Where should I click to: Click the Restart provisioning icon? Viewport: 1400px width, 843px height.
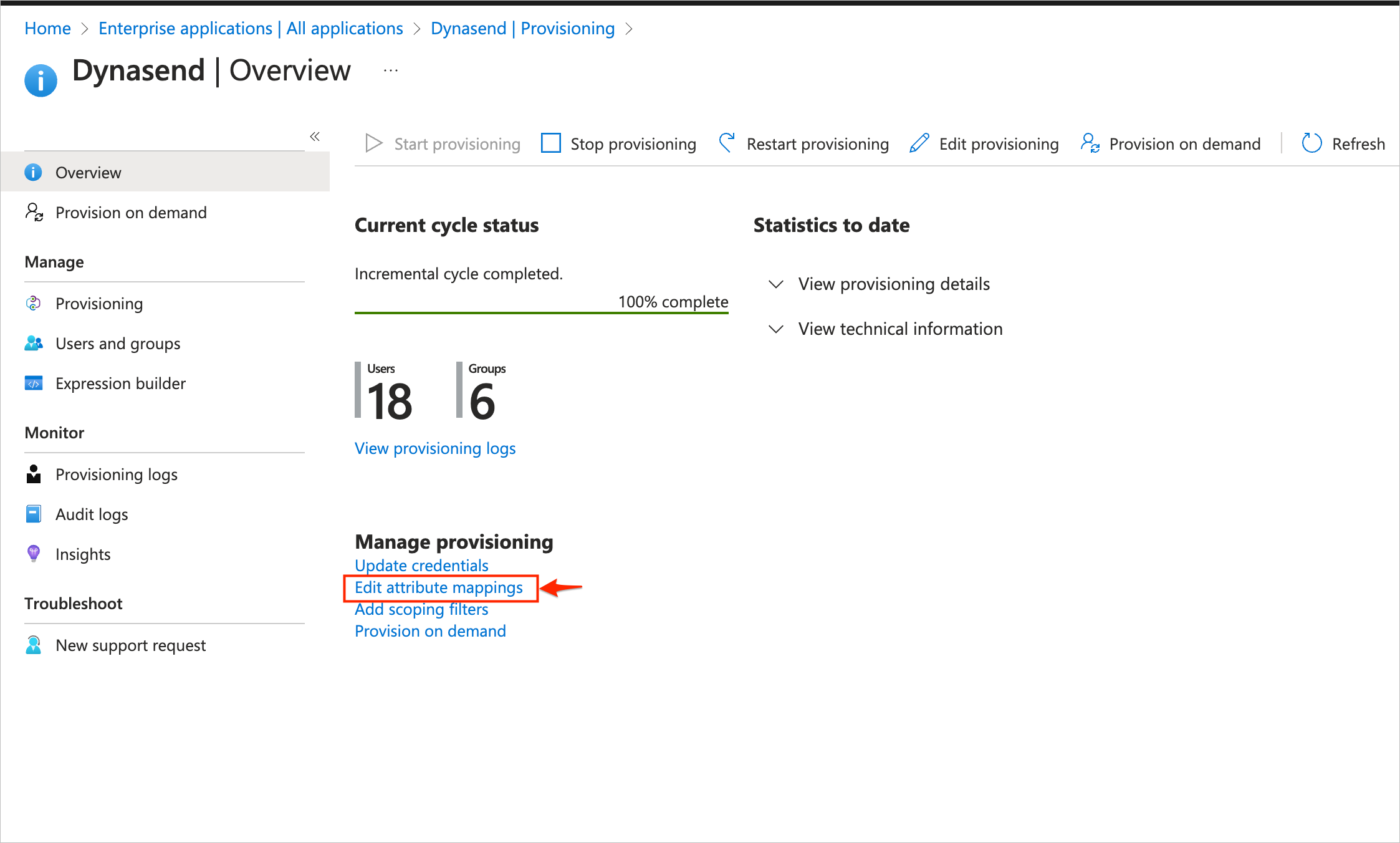pos(727,143)
